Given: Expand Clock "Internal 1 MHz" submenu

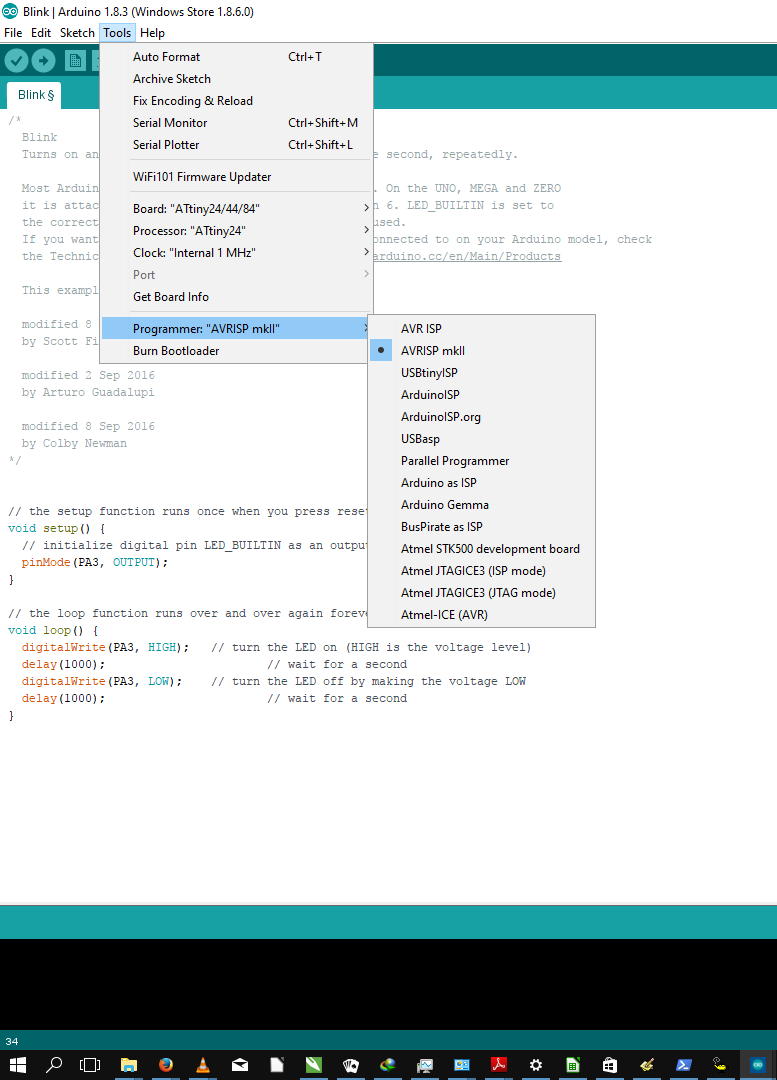Looking at the screenshot, I should click(x=237, y=253).
